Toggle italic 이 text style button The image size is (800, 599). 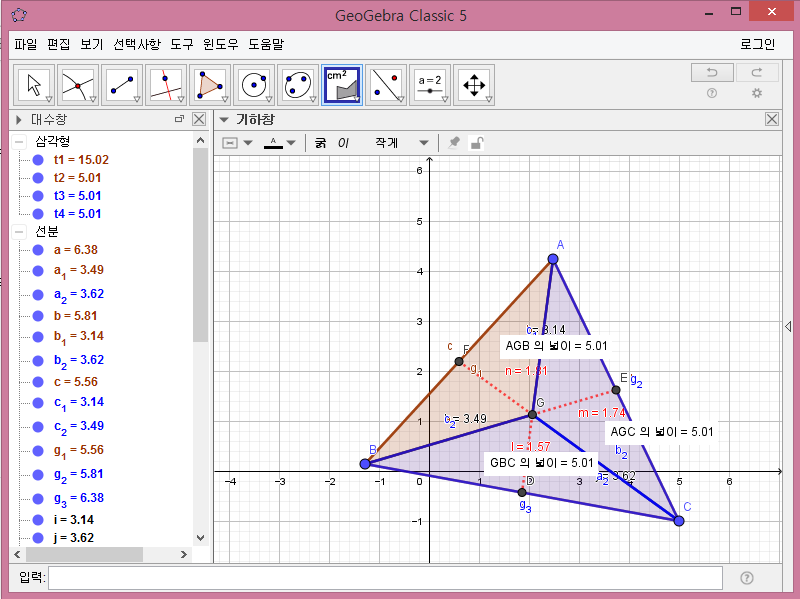click(343, 143)
